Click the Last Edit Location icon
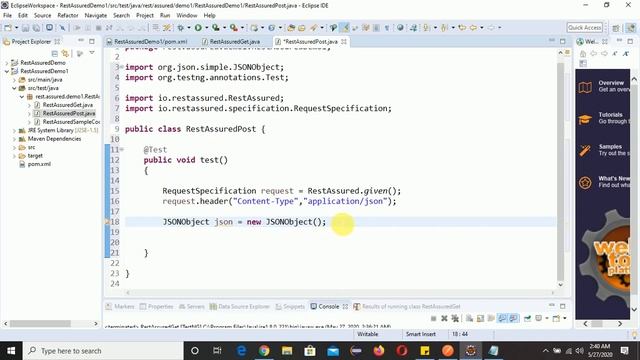 462,28
